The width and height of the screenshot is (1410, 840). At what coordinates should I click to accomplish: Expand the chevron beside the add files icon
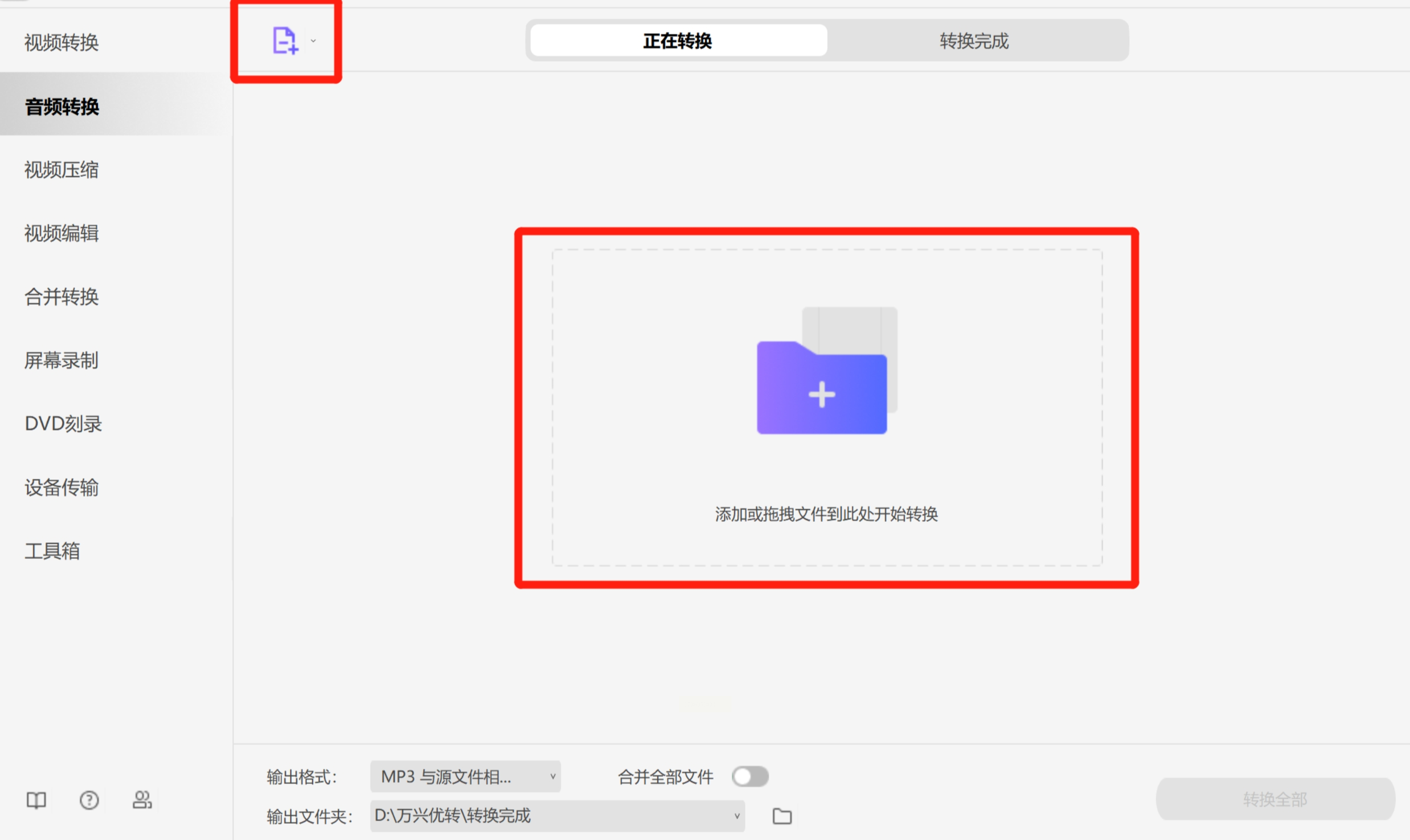coord(312,41)
